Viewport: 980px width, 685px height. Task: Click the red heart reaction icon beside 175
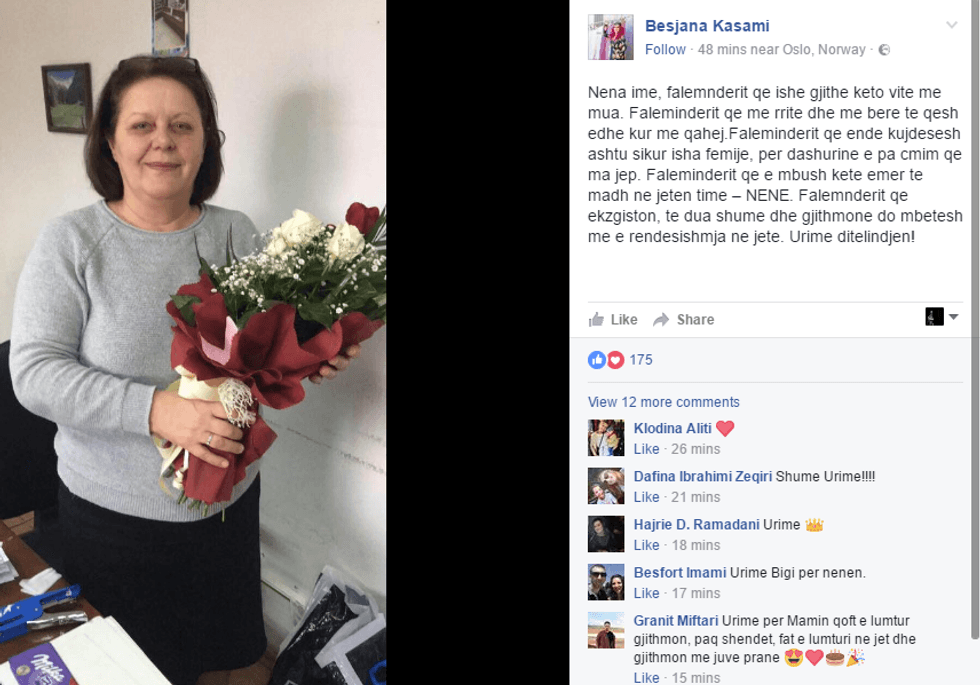point(616,359)
